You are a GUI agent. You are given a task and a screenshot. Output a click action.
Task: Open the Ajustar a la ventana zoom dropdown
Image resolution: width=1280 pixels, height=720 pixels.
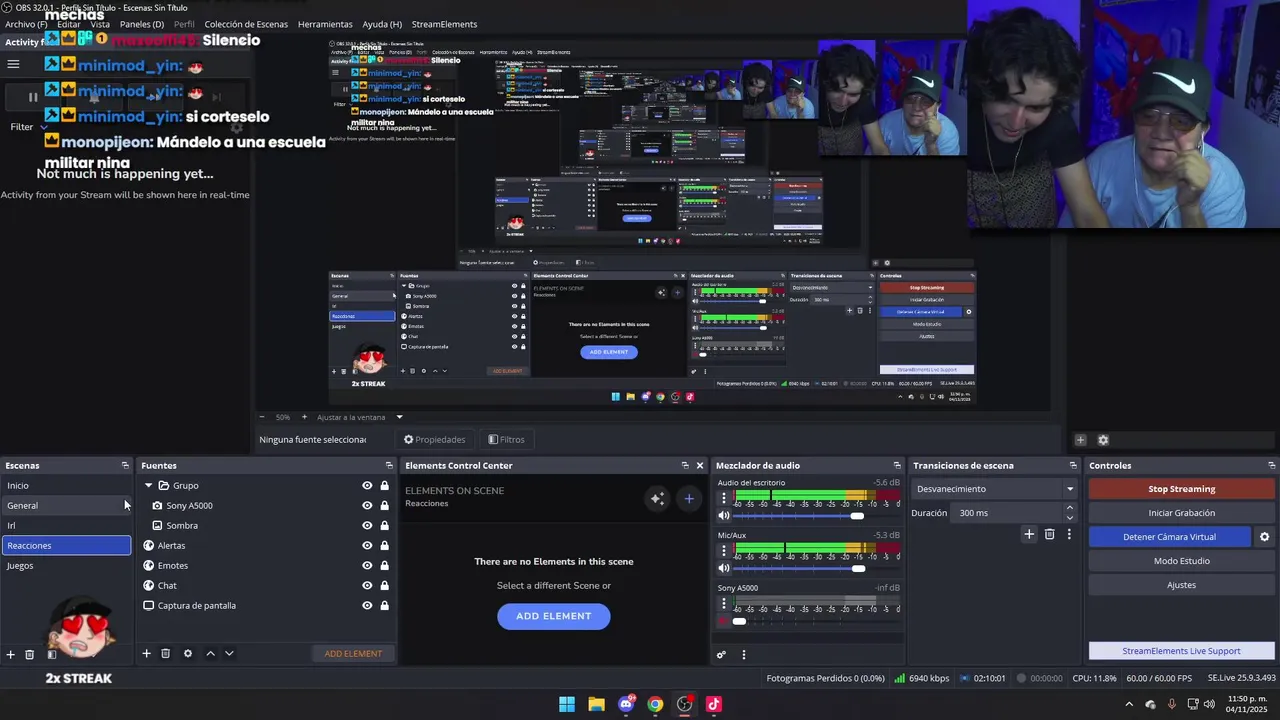pyautogui.click(x=399, y=417)
